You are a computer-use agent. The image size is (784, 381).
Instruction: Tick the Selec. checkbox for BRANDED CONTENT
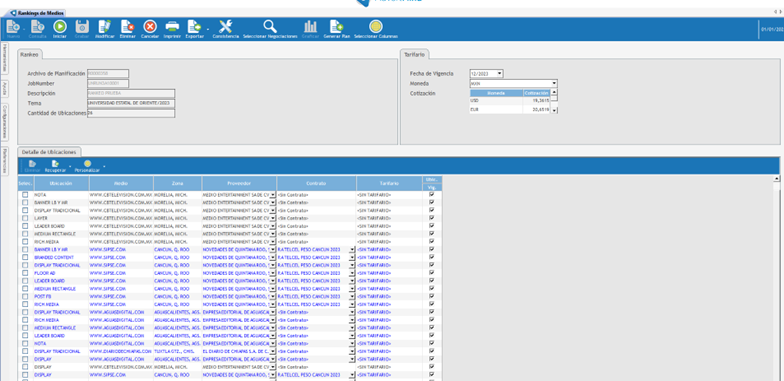coord(25,258)
